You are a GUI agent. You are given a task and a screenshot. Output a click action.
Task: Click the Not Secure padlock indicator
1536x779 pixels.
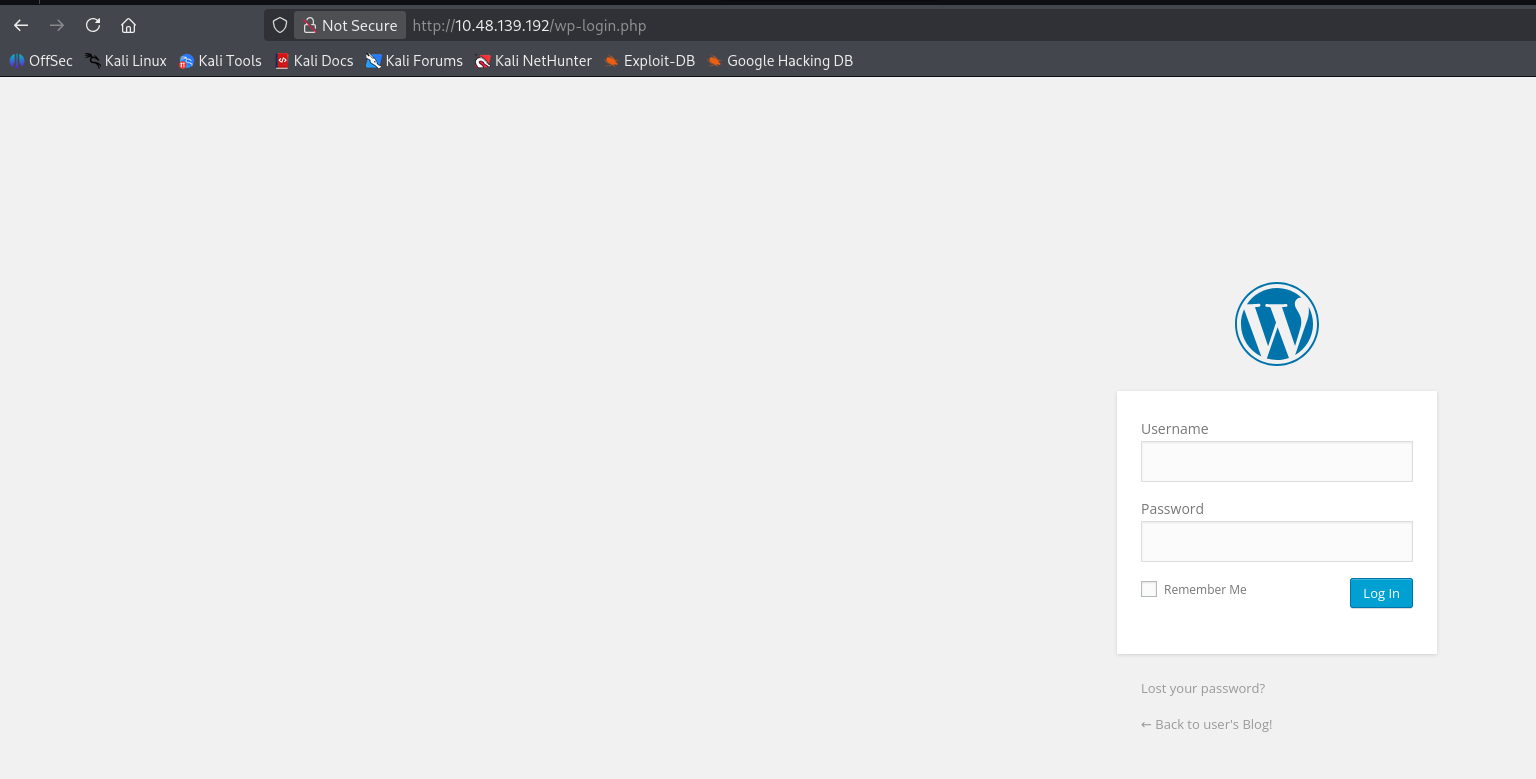point(350,25)
